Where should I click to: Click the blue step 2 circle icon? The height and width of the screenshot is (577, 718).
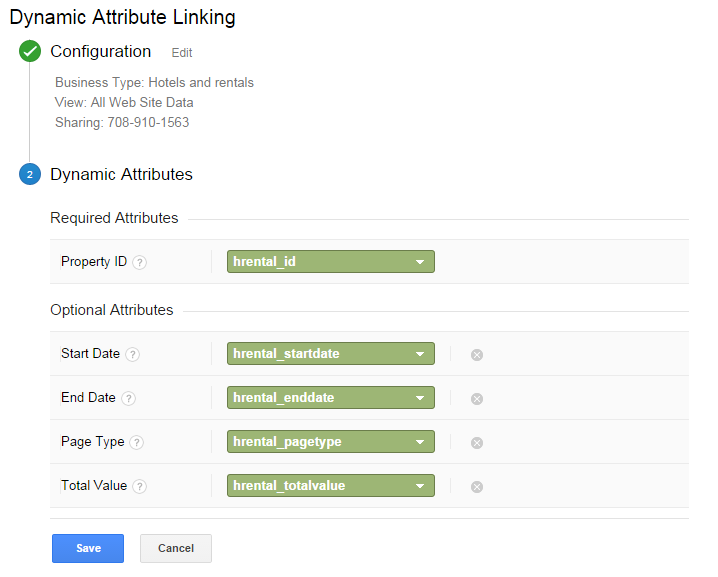[30, 175]
